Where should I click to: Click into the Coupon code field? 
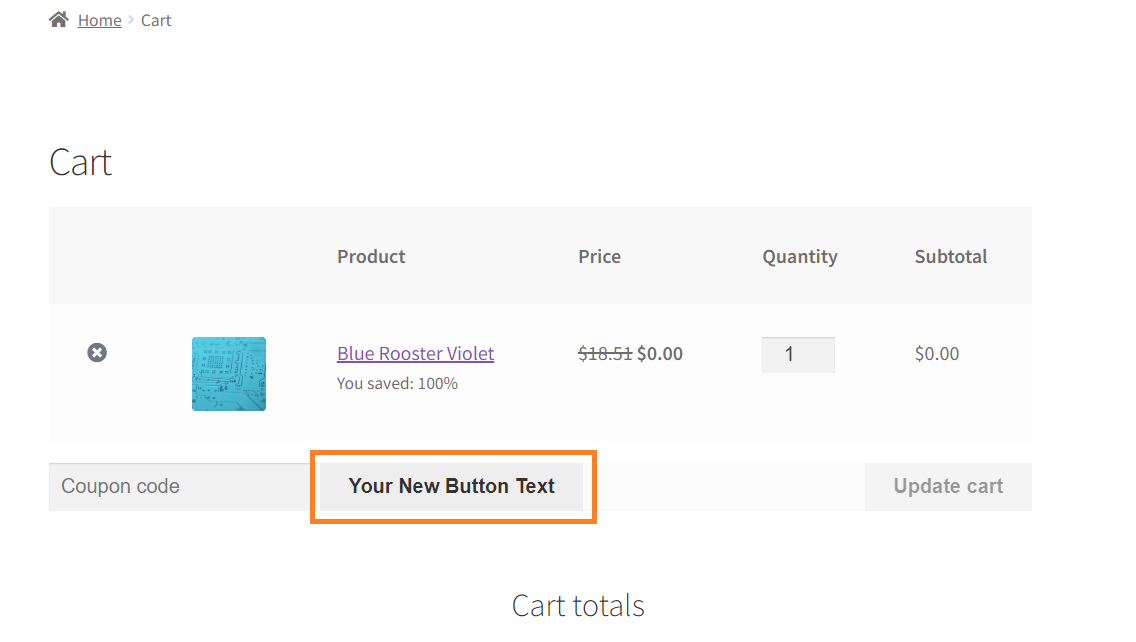pyautogui.click(x=180, y=487)
